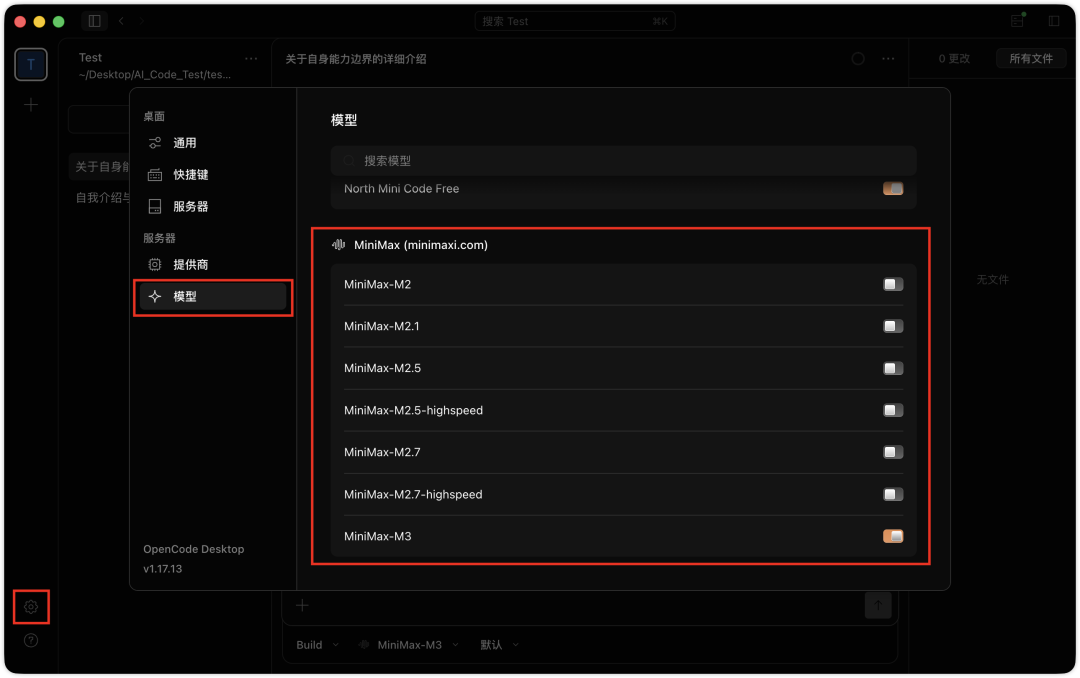Click the 0 更改 changes label

(954, 59)
